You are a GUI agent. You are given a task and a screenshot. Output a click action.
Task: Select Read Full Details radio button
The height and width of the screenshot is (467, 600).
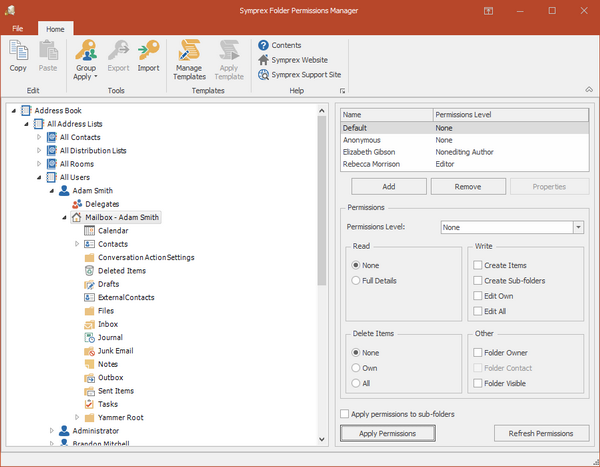point(356,281)
